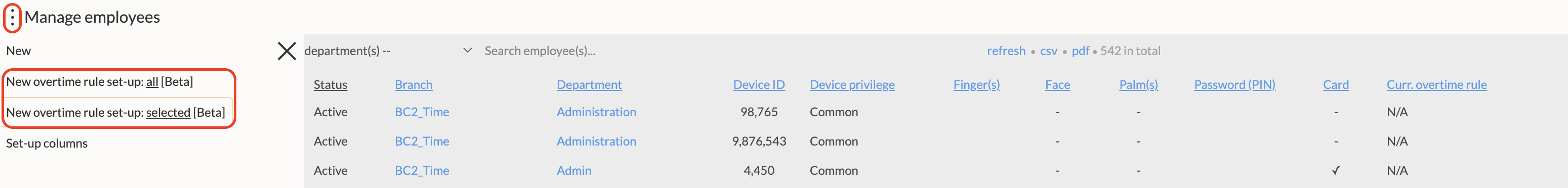This screenshot has width=1568, height=188.
Task: Sort by the Branch column header
Action: tap(414, 84)
